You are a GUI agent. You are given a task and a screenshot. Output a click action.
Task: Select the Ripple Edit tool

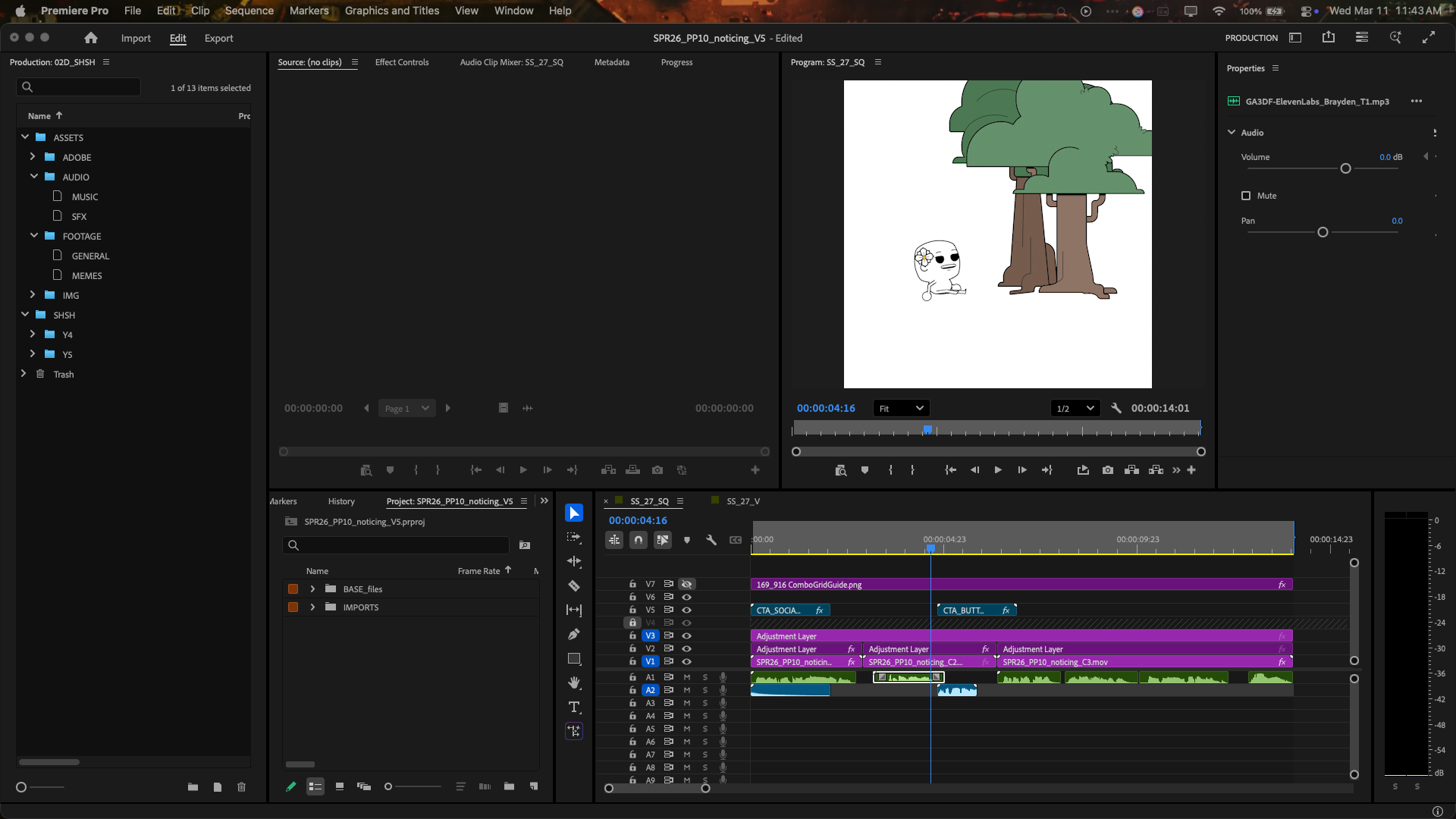pyautogui.click(x=574, y=561)
